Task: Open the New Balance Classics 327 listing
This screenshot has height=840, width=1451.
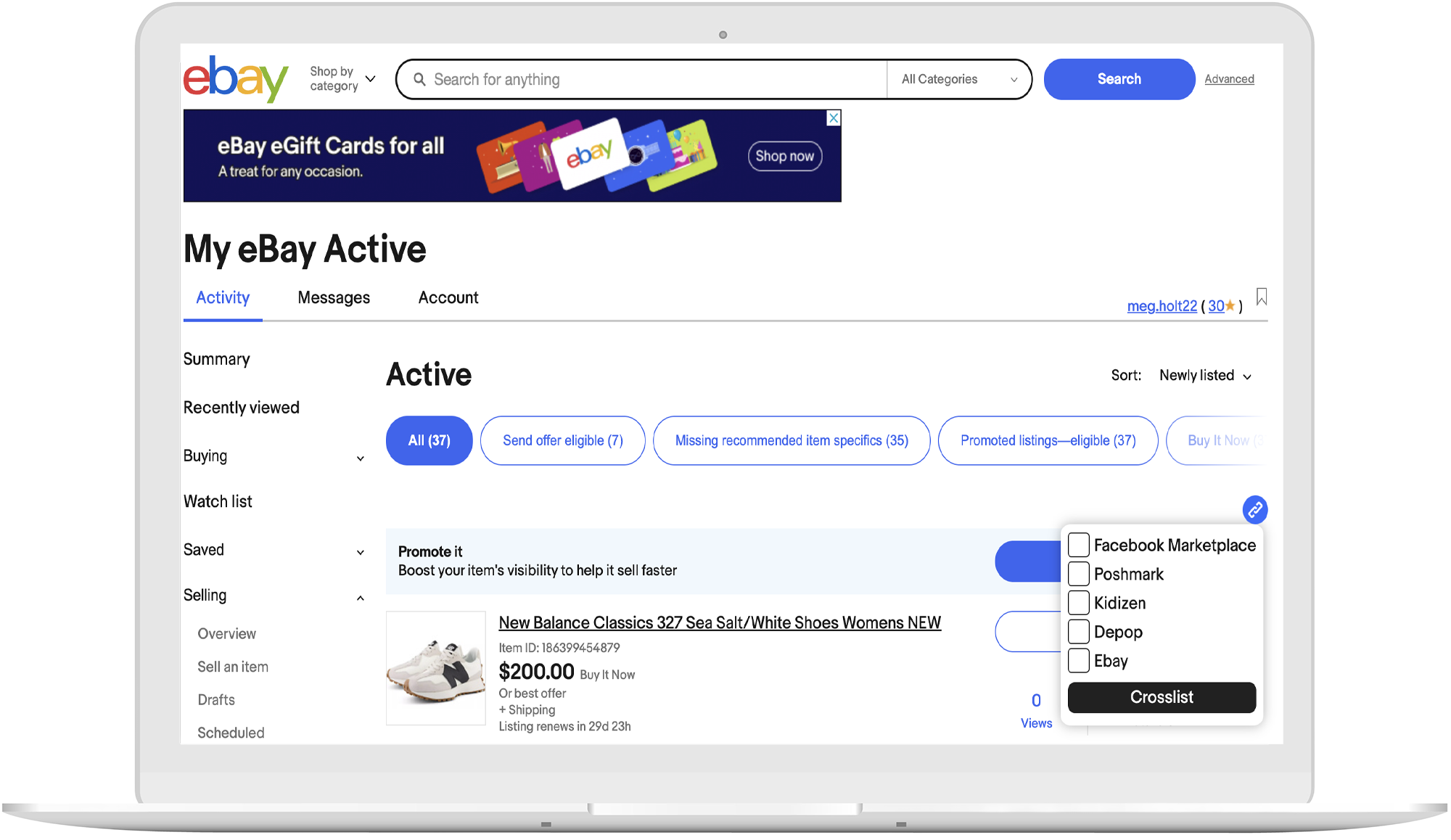Action: 719,622
